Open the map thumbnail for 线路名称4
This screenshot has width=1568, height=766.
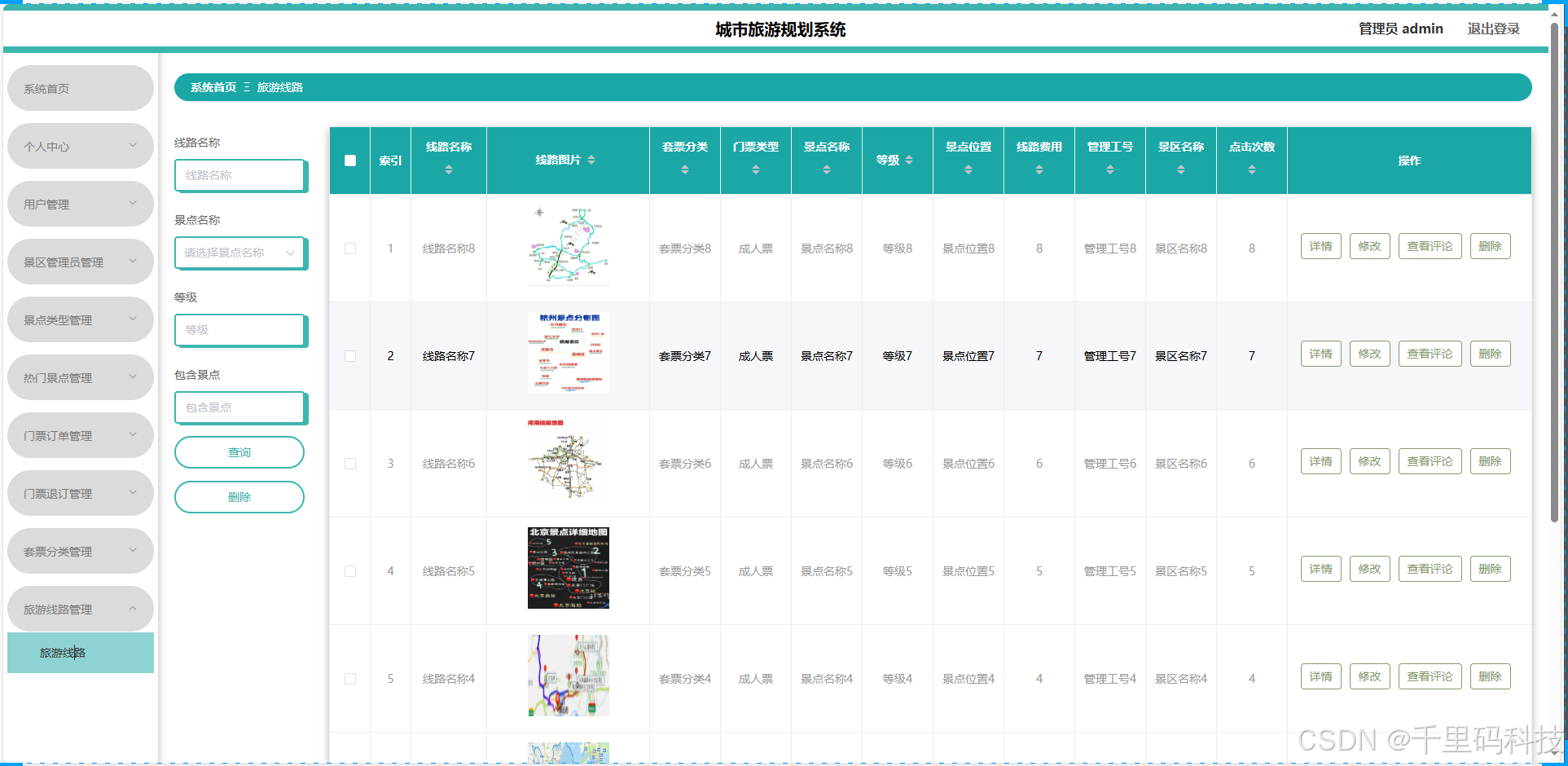[569, 676]
